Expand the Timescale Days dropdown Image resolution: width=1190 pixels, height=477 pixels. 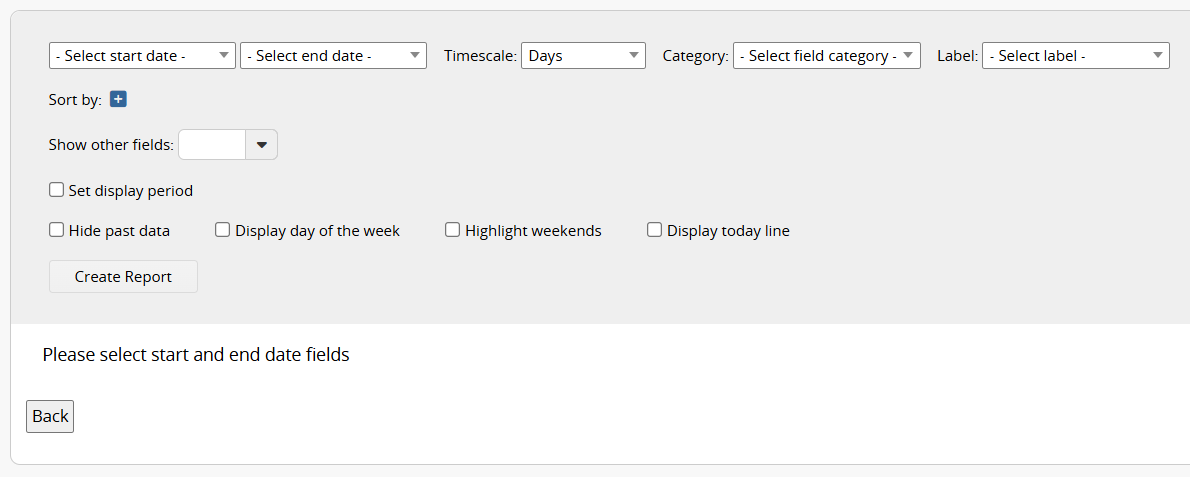click(x=583, y=56)
